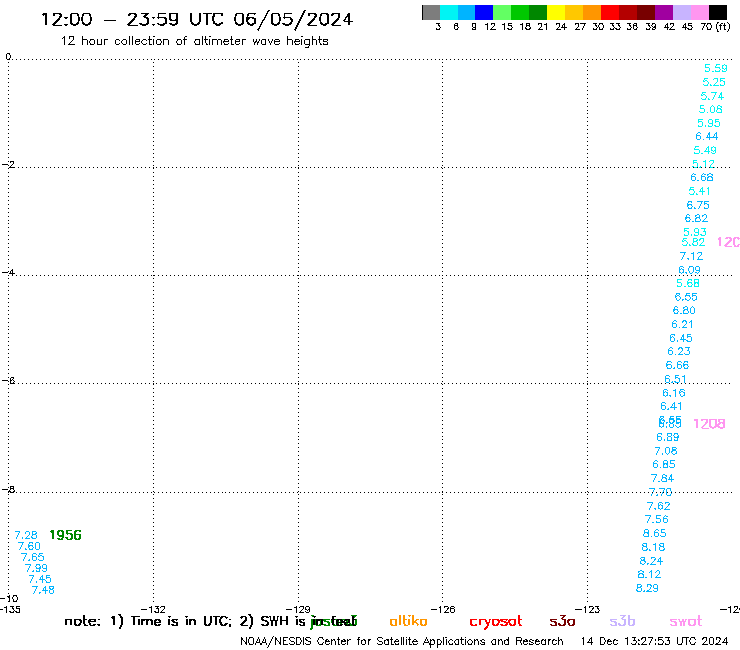Select the 6.16 wave height value
This screenshot has width=740, height=650.
point(673,393)
